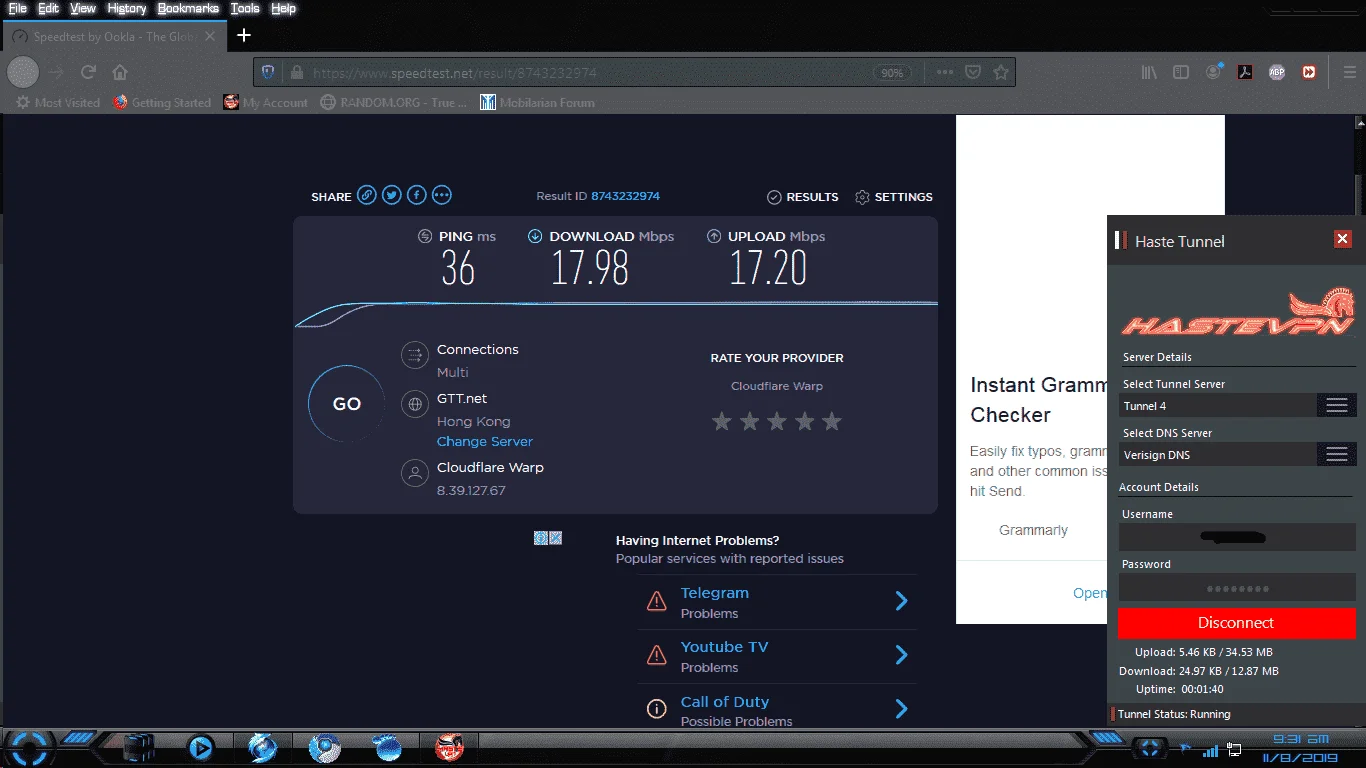Open the Results page
1366x768 pixels.
click(803, 197)
